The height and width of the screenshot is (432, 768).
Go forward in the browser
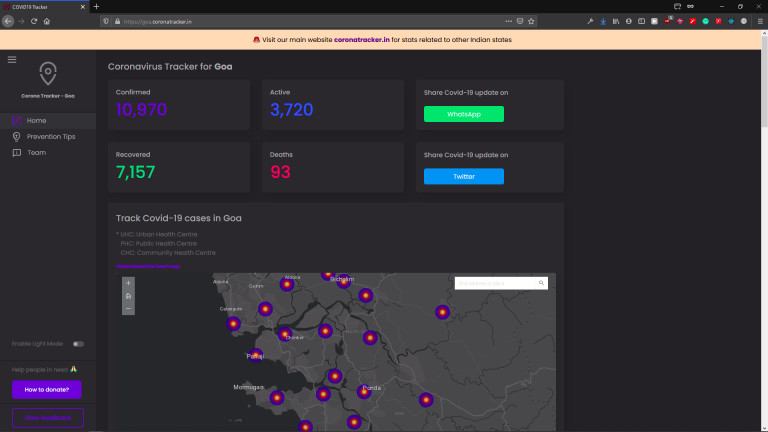[21, 21]
